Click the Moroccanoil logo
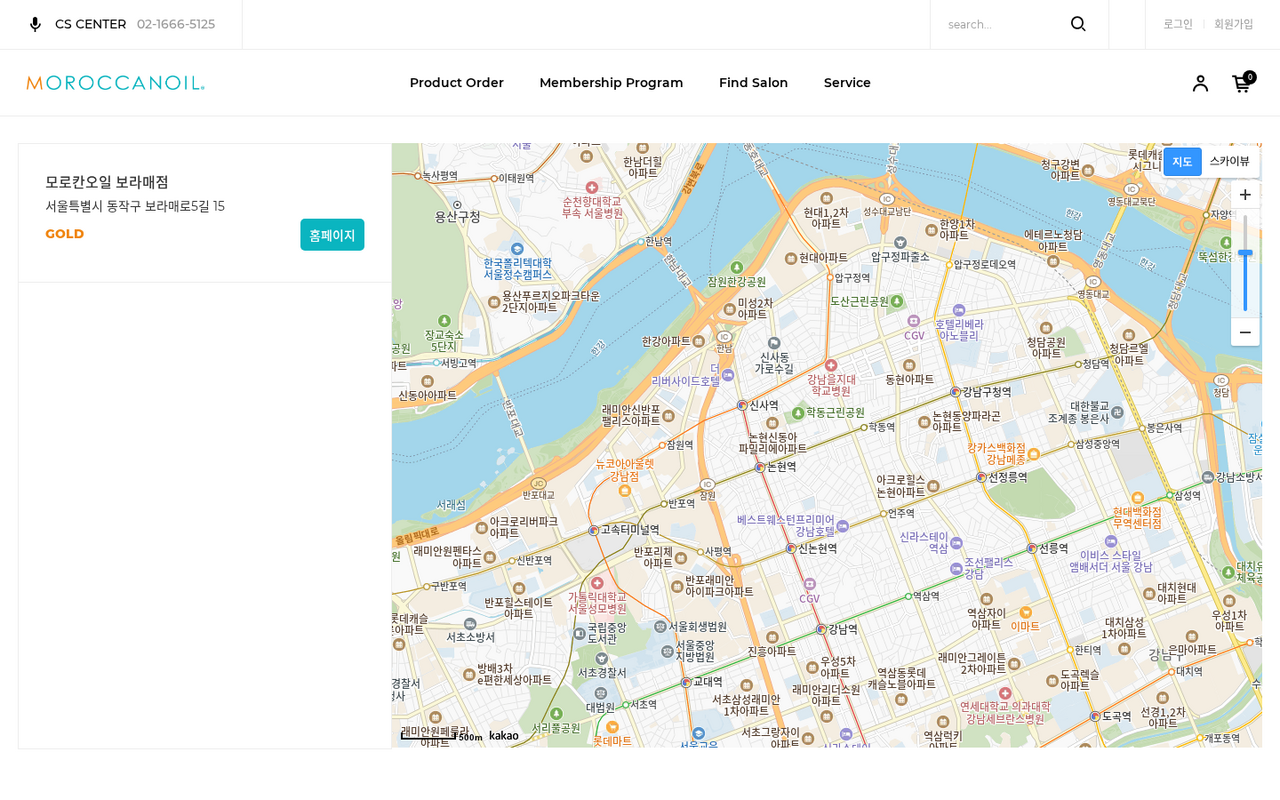Screen dimensions: 1280x800 (115, 83)
